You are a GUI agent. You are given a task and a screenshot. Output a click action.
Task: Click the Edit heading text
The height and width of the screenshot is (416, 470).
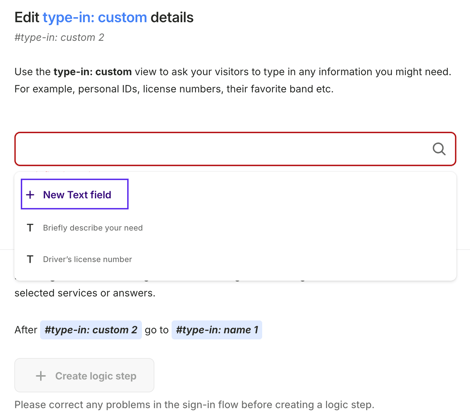(x=27, y=17)
